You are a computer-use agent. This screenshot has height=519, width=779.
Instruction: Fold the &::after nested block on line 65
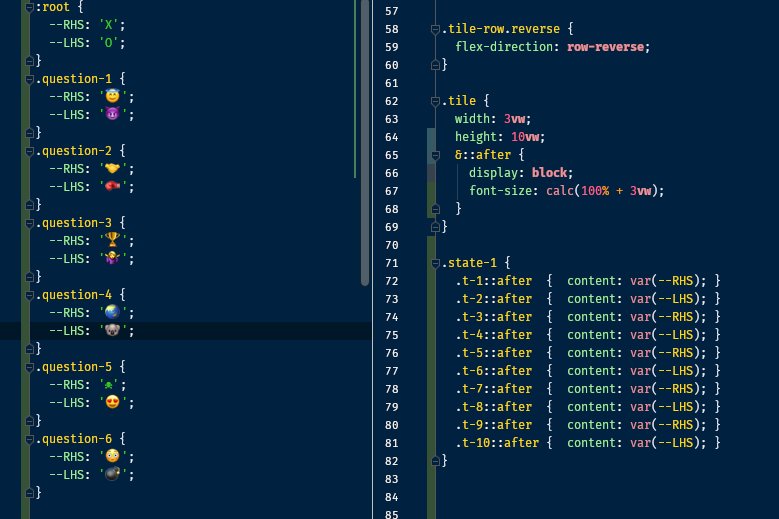(435, 155)
